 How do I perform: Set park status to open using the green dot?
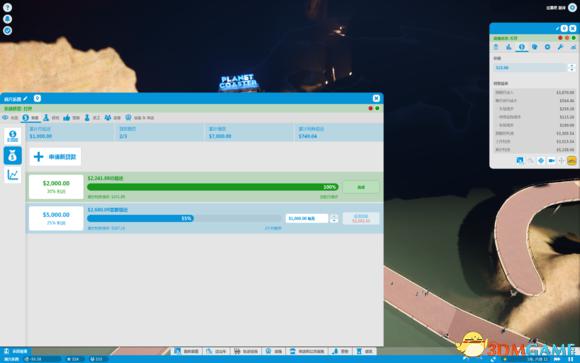click(377, 108)
